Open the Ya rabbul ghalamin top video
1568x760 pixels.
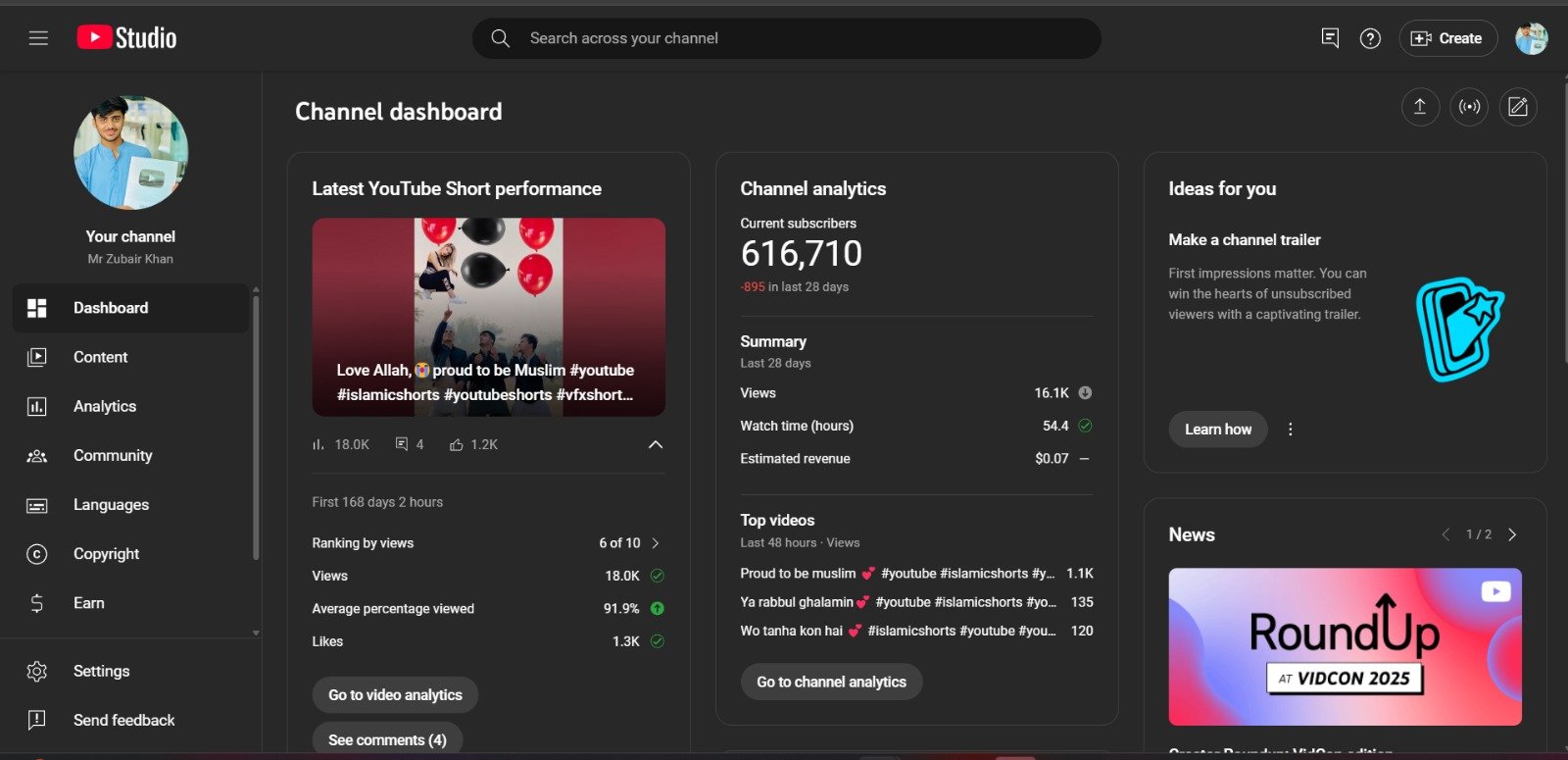(898, 602)
